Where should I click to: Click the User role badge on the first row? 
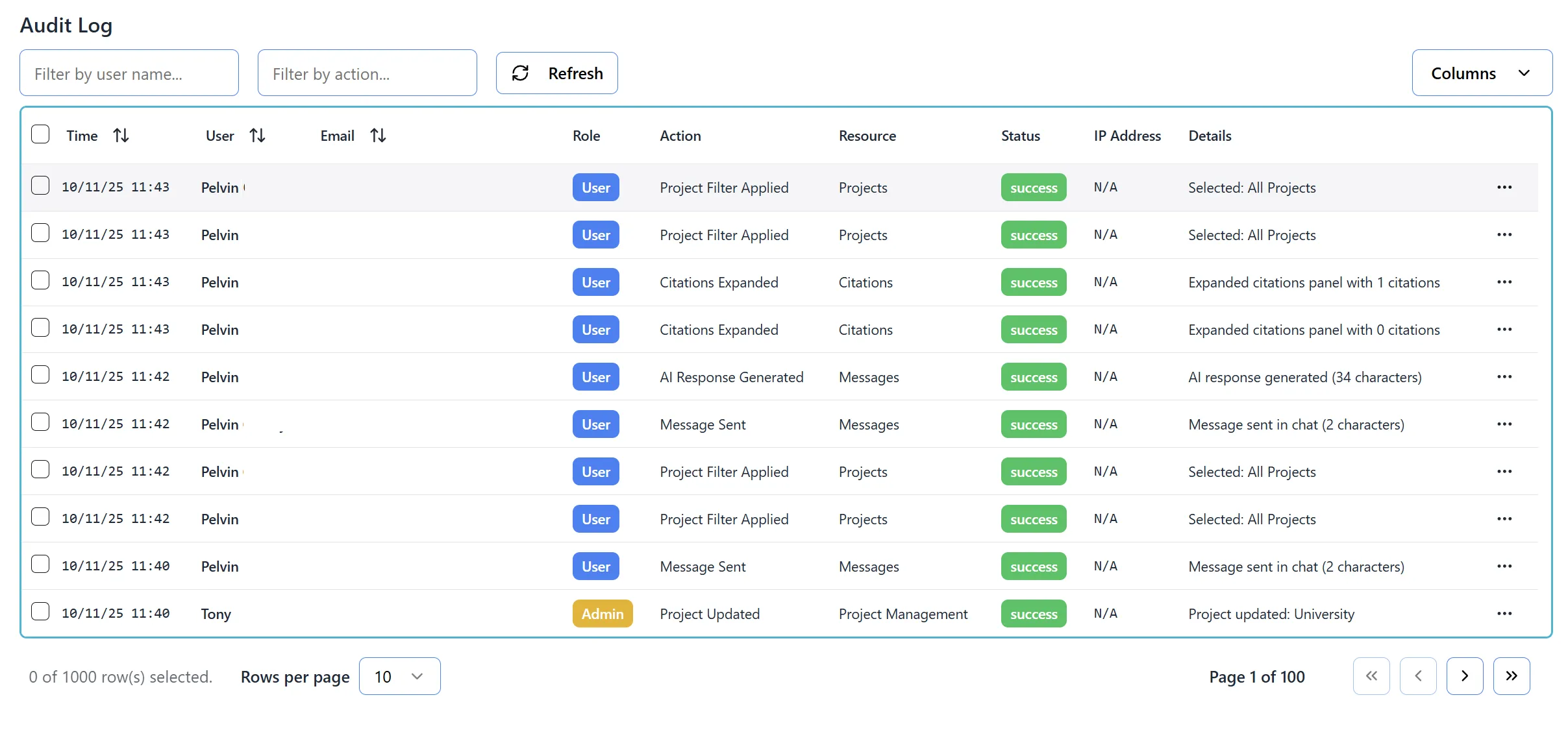pos(595,187)
